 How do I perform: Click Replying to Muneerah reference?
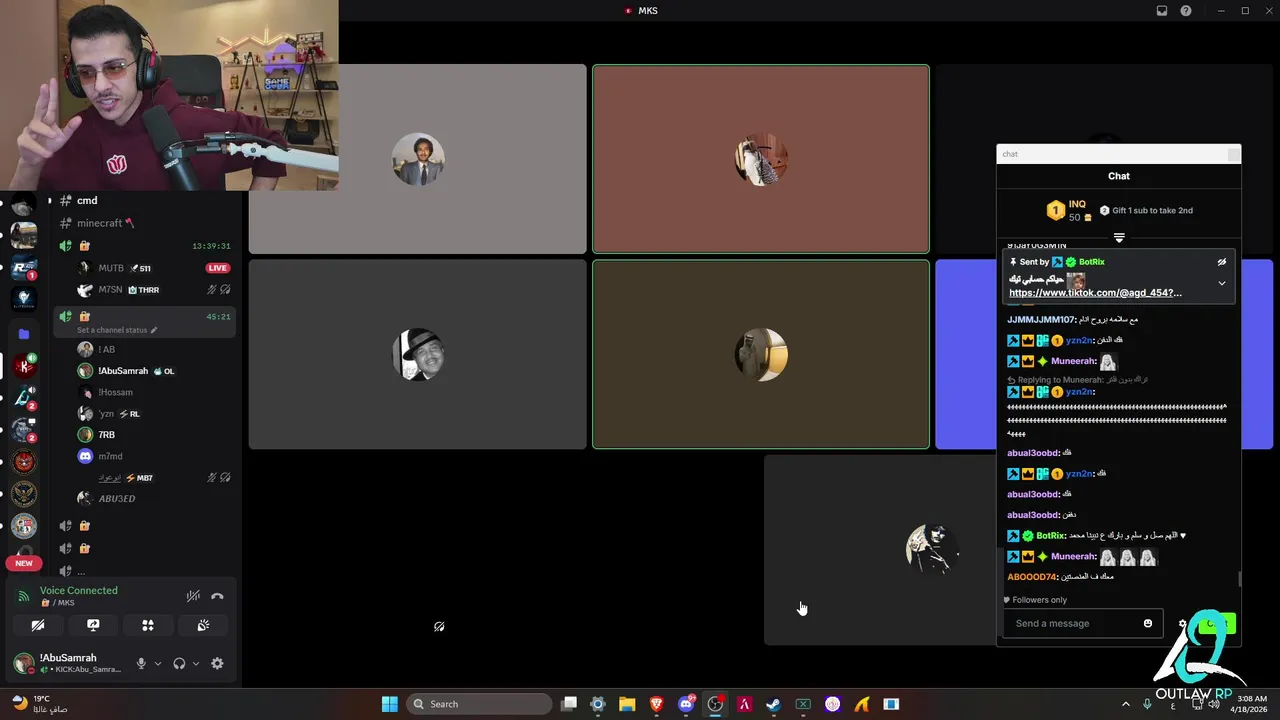click(x=1077, y=380)
